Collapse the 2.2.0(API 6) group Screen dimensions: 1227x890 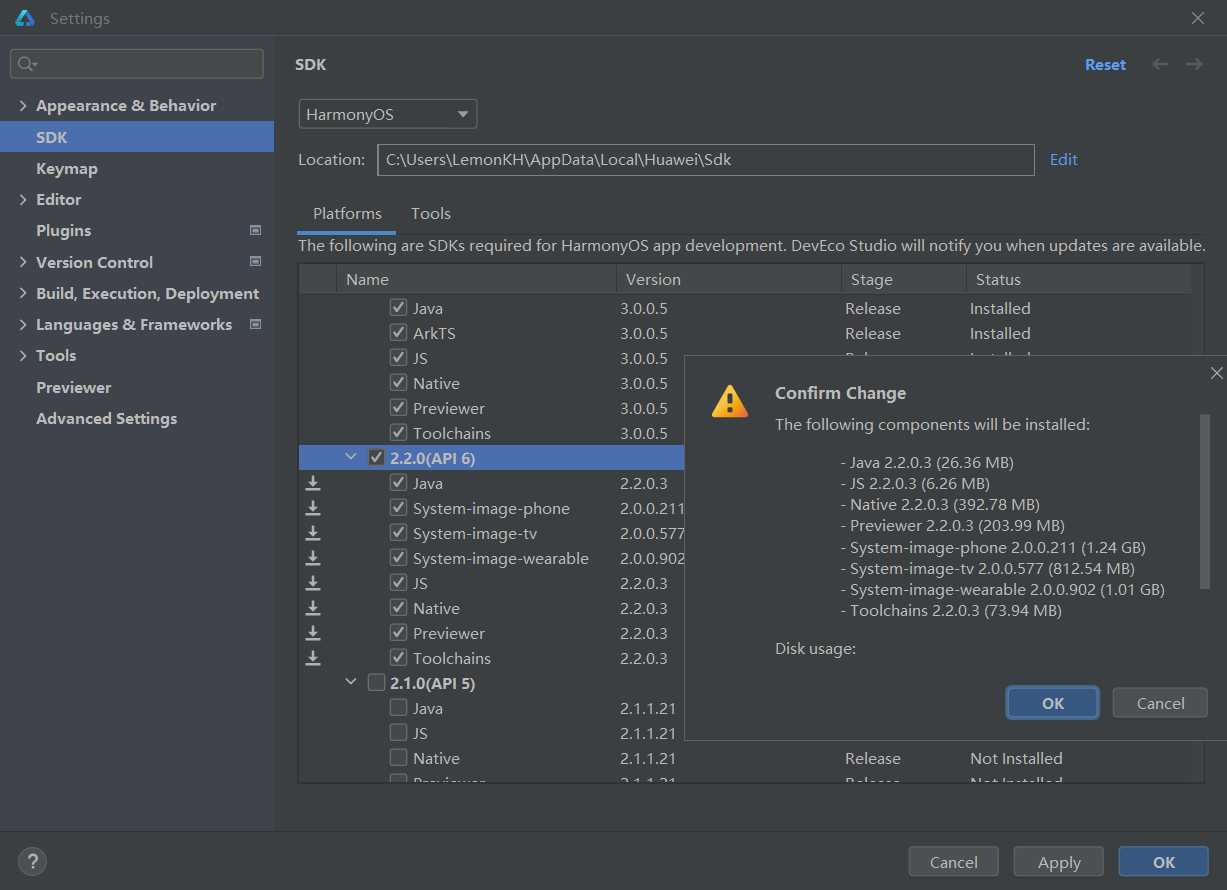(351, 458)
